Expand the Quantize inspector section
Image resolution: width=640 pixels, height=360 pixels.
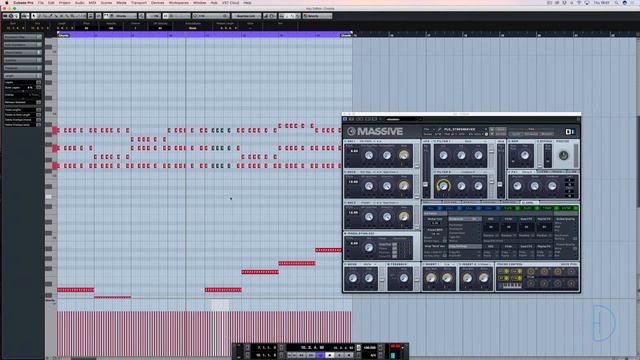[22, 60]
